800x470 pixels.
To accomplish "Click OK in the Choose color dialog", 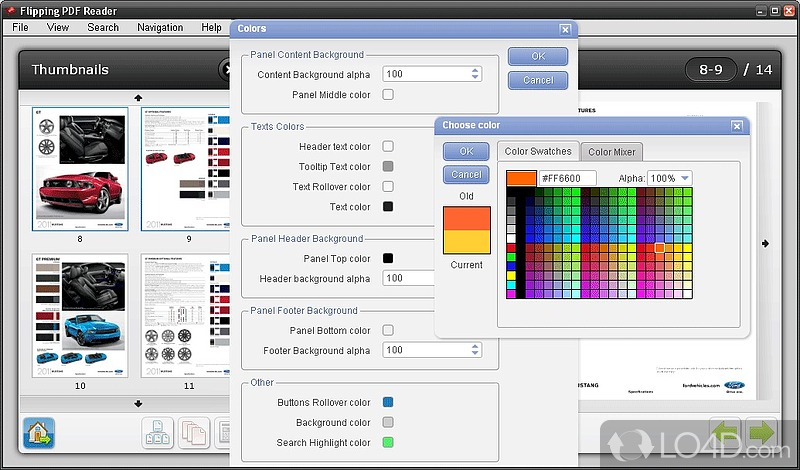I will pos(466,151).
